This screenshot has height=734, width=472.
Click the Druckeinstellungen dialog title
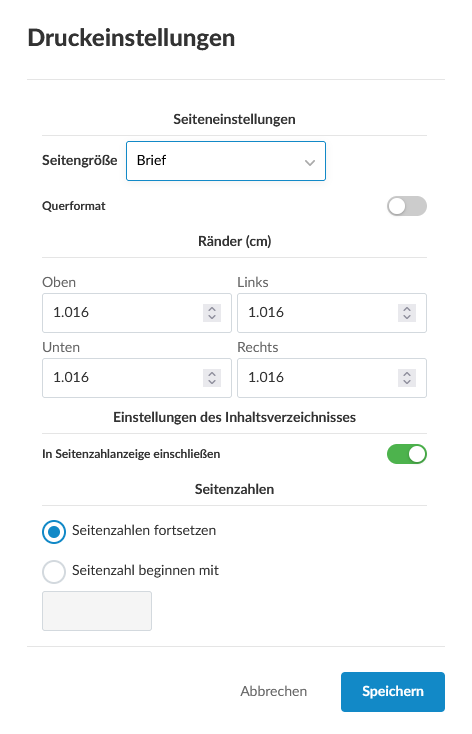[x=131, y=38]
